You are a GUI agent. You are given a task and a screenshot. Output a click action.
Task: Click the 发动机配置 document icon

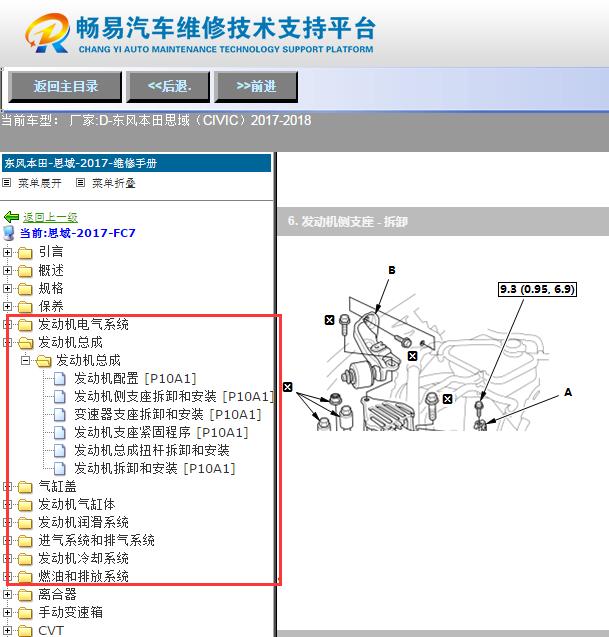pos(60,378)
